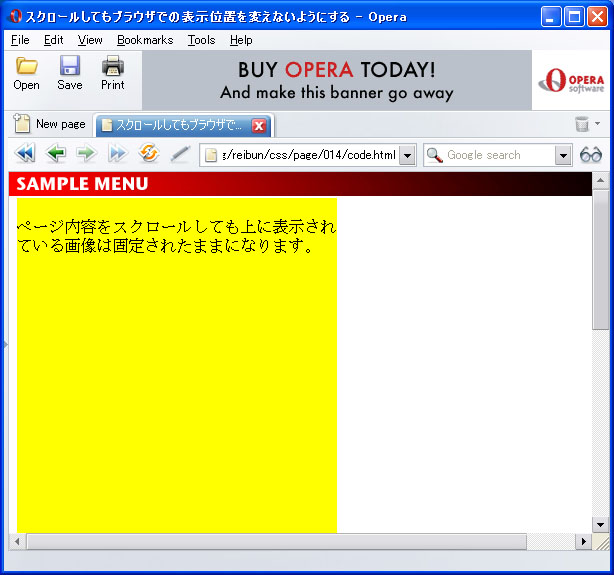The image size is (614, 575).
Task: Click the Google search field
Action: [x=499, y=155]
